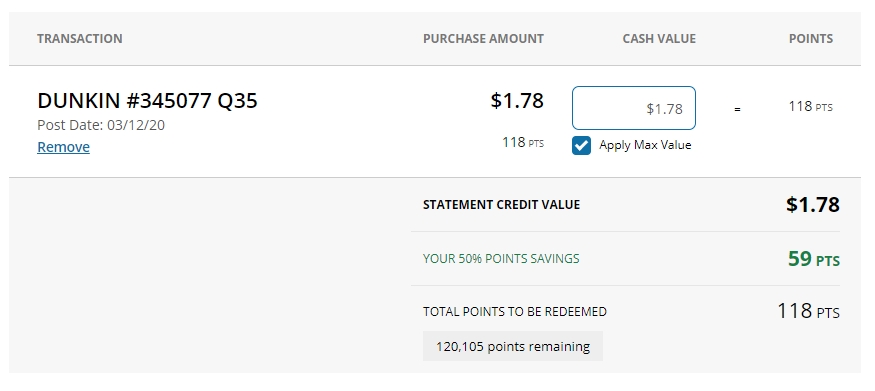875x391 pixels.
Task: Click the $1.78 statement credit total
Action: (813, 205)
